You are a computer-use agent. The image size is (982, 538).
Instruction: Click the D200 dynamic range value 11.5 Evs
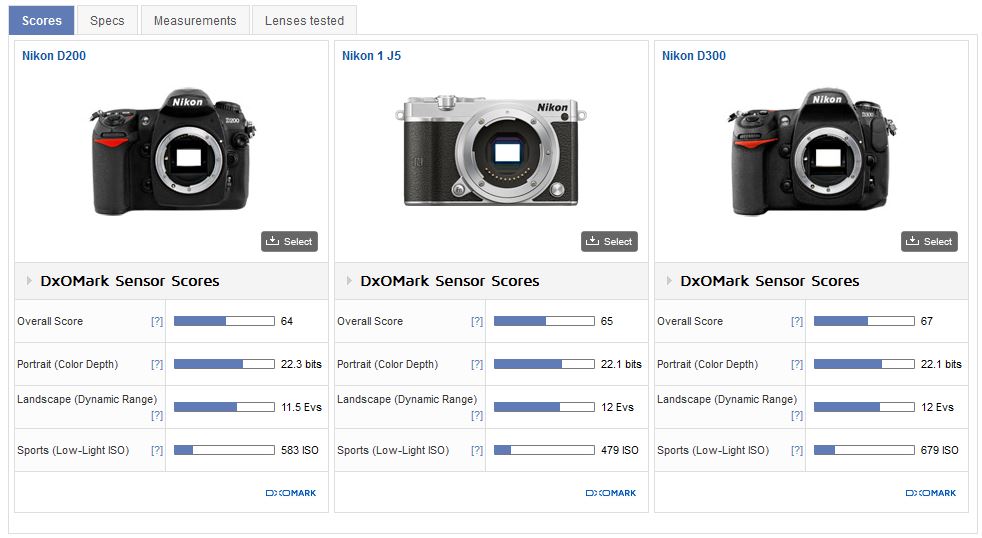tap(301, 407)
